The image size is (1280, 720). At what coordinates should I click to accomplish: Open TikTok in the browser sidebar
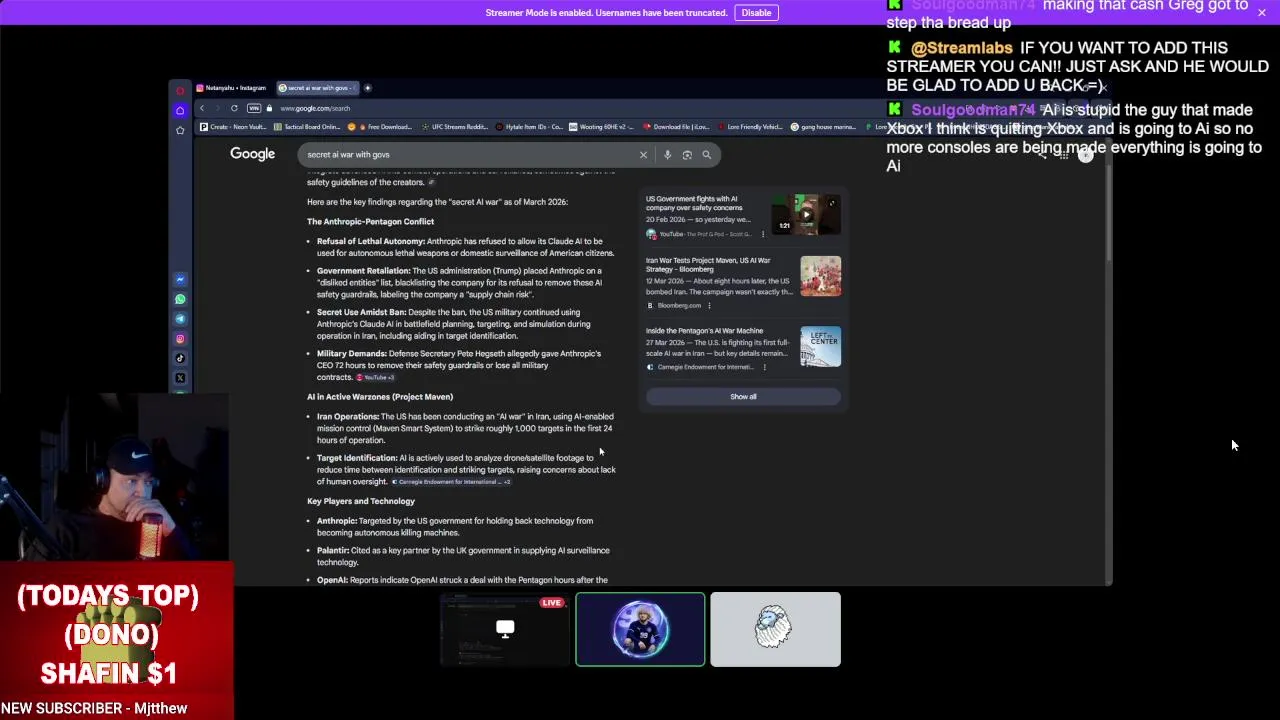click(x=180, y=358)
